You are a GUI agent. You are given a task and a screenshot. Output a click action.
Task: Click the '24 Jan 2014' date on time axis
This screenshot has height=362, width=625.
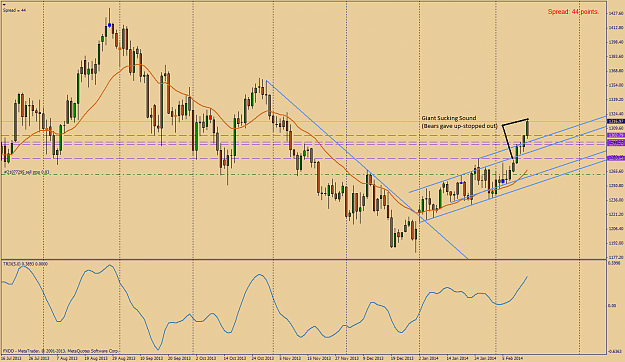[x=485, y=358]
